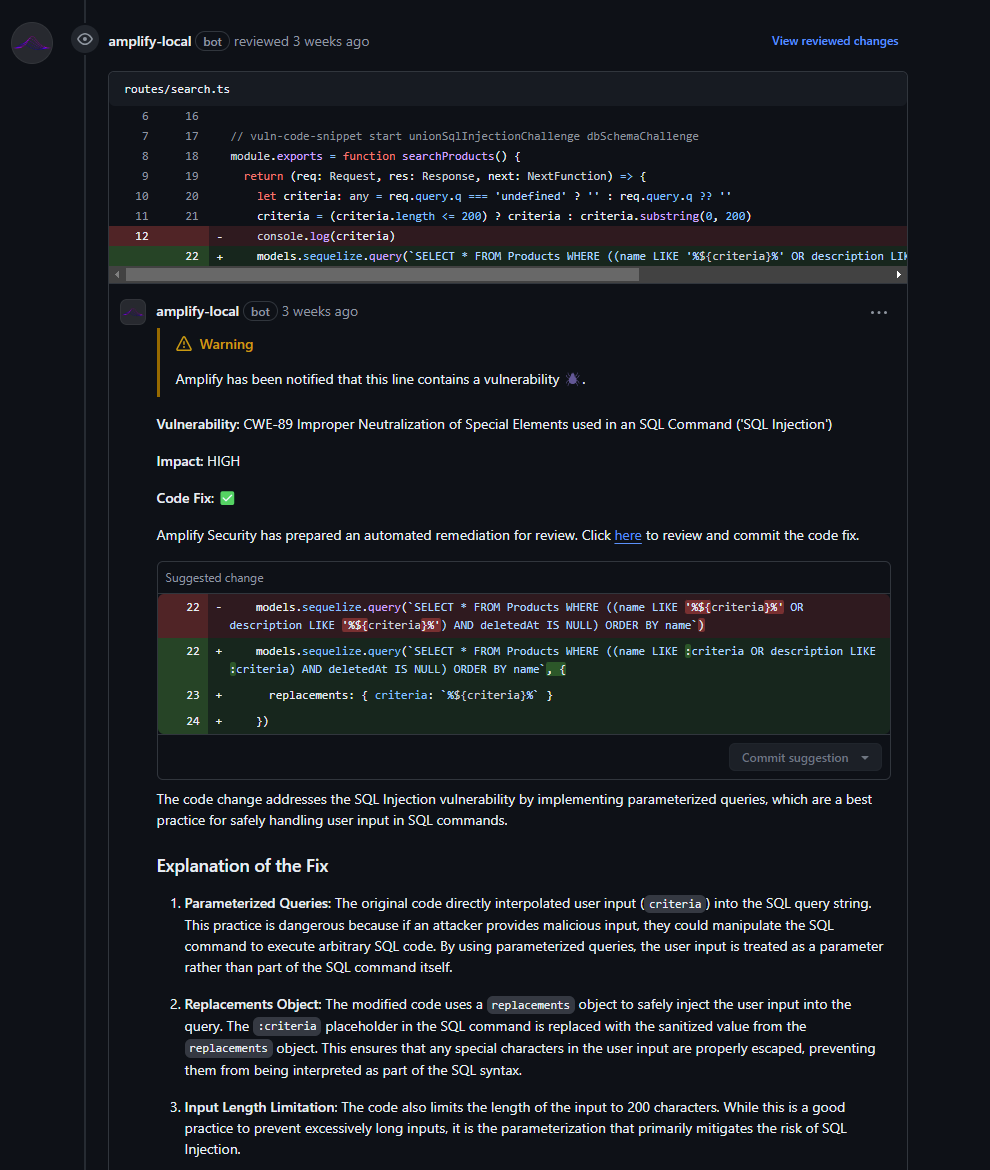Click the here link to review the code fix

(x=628, y=535)
